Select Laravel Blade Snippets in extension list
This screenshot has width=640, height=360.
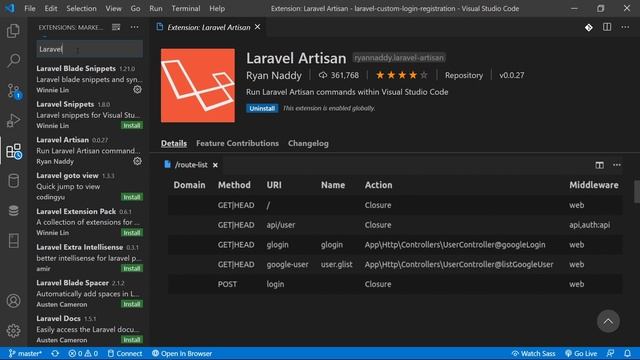pos(89,79)
